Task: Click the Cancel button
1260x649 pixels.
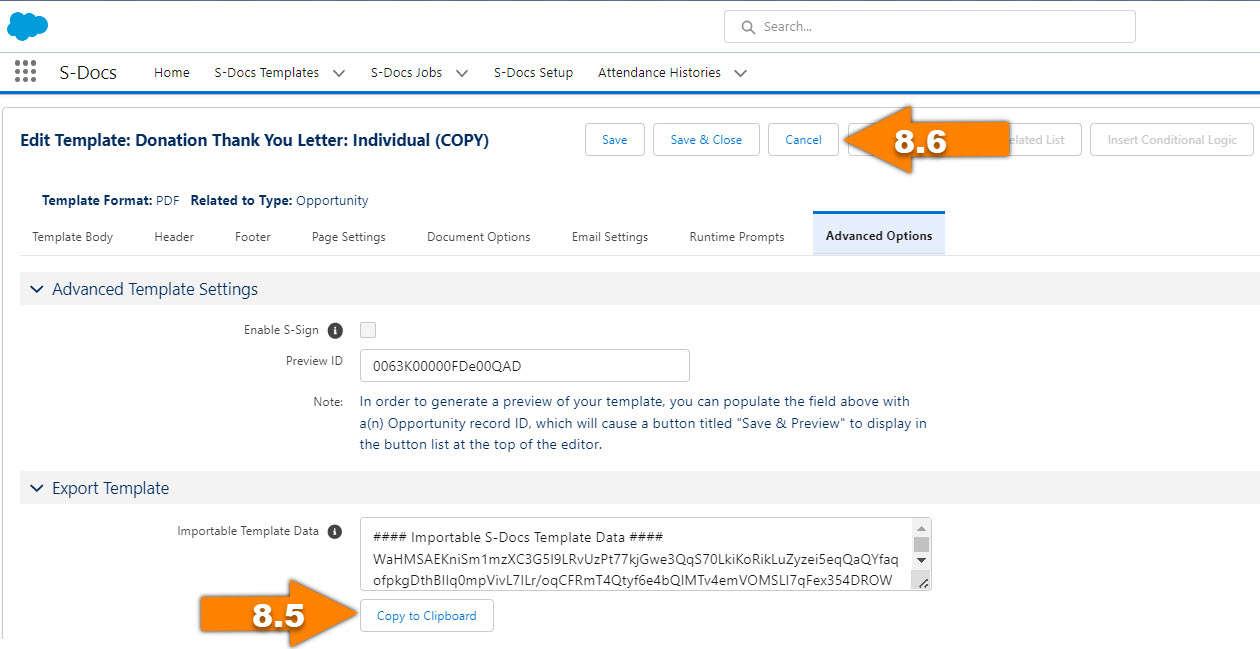Action: [x=802, y=140]
